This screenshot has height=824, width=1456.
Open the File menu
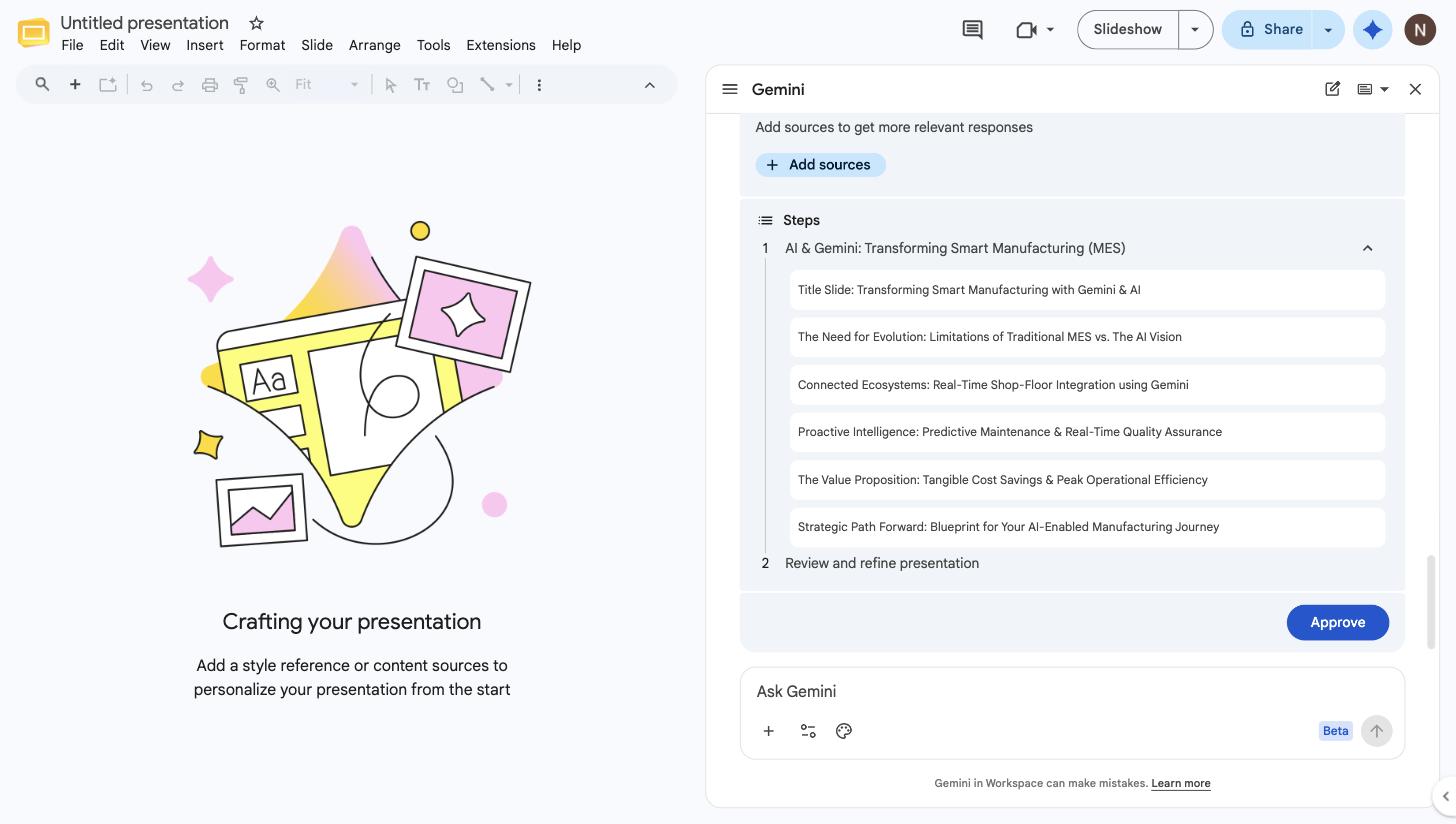coord(72,45)
